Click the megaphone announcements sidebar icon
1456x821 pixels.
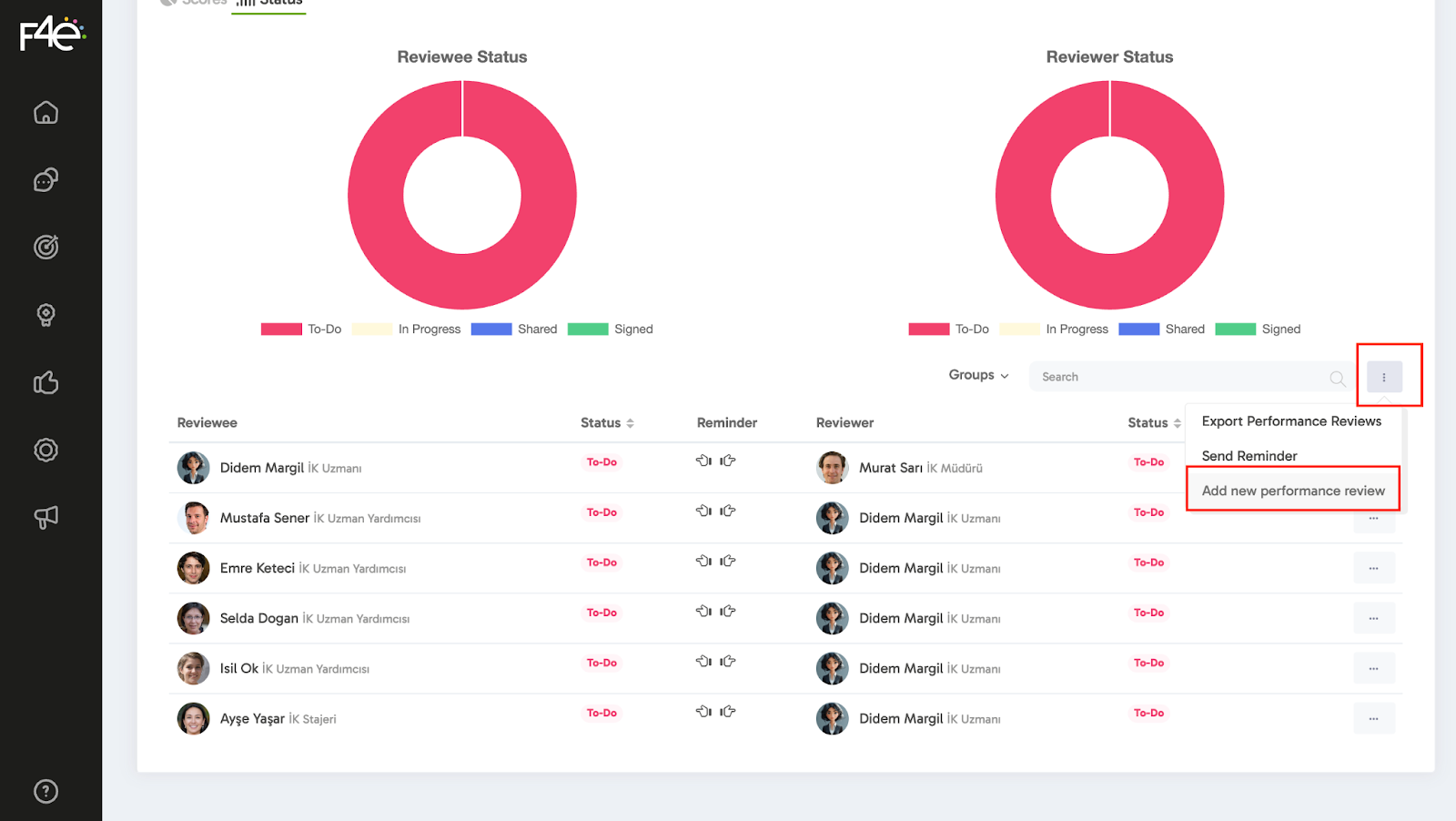[x=45, y=517]
